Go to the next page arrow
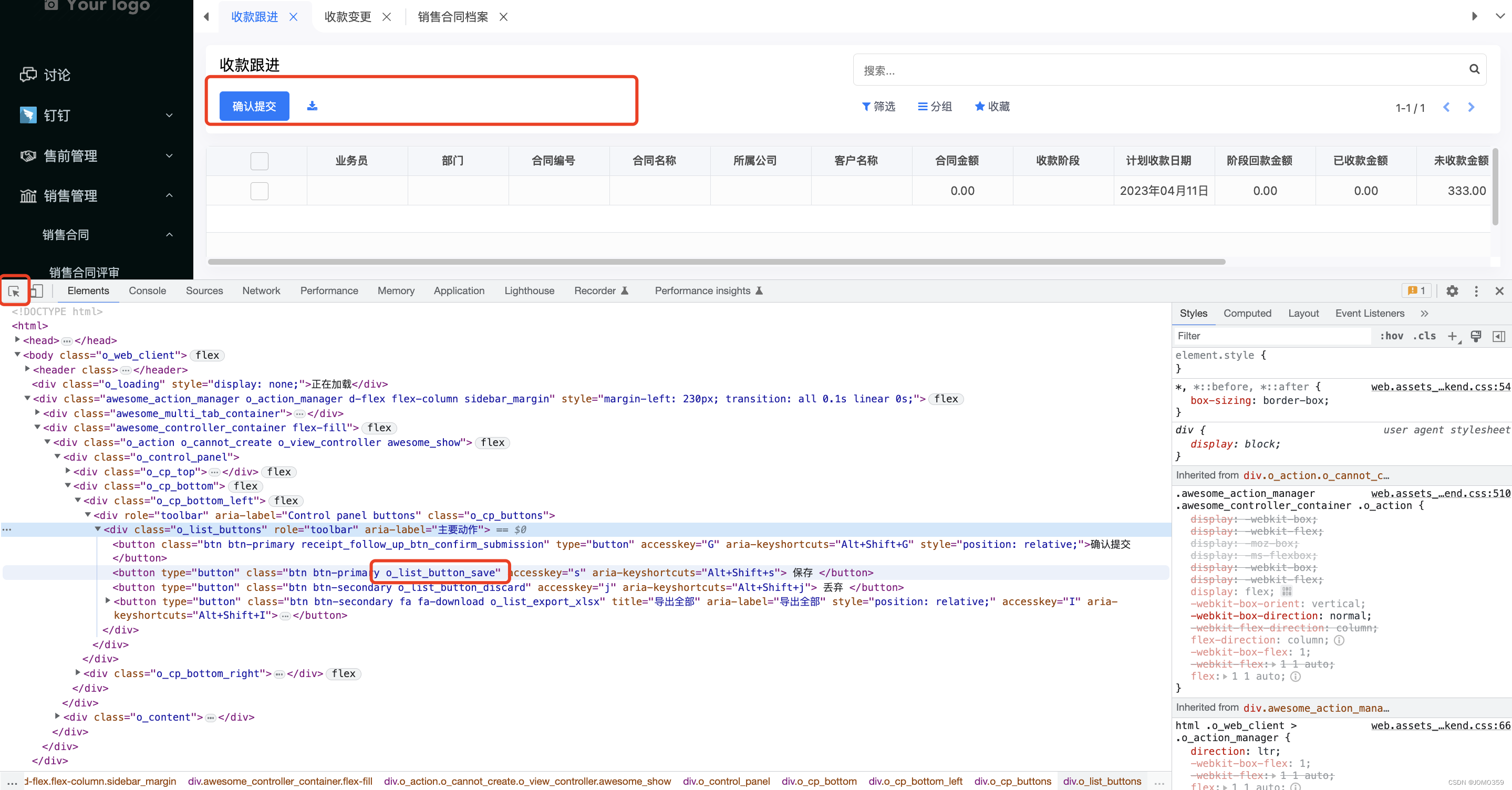 point(1471,107)
